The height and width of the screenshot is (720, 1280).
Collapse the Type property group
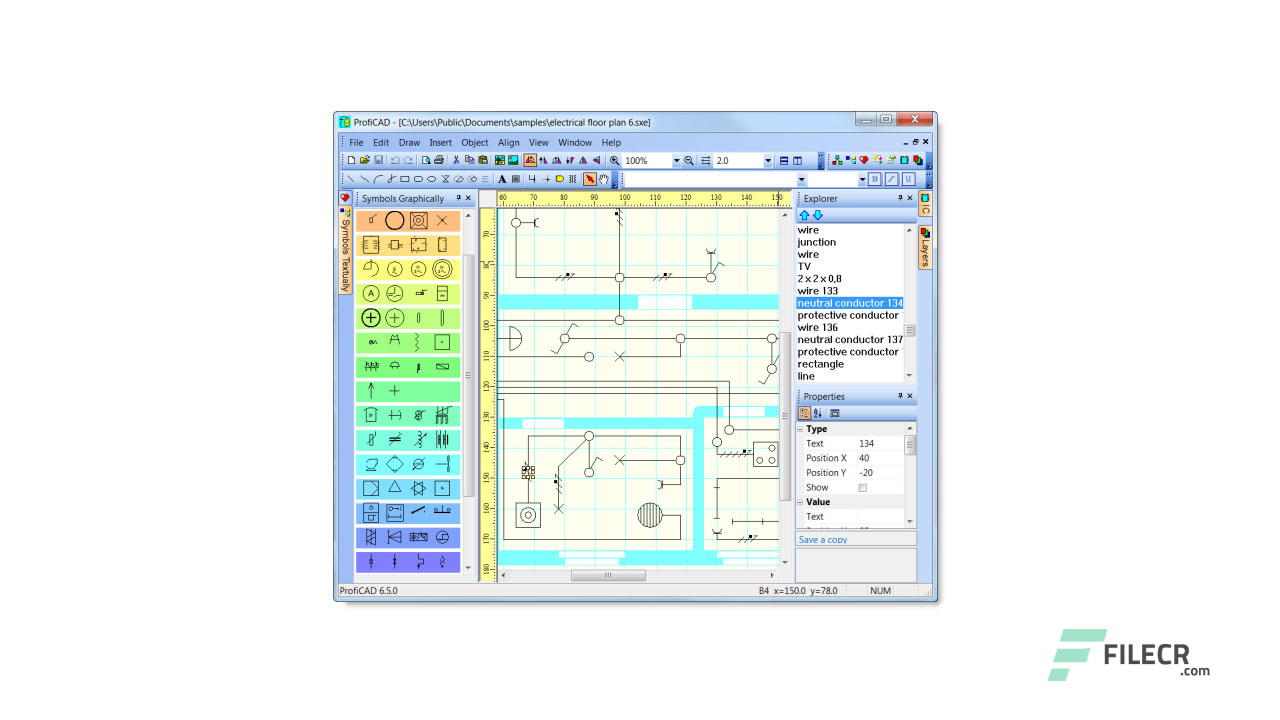click(x=801, y=429)
